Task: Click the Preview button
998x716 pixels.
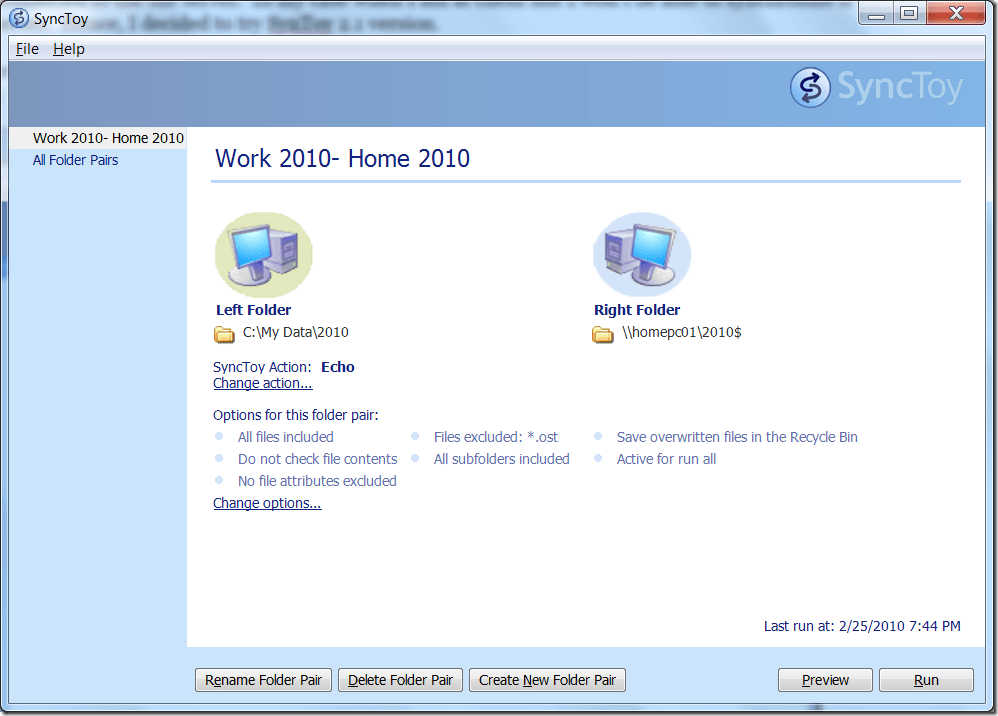Action: coord(825,680)
